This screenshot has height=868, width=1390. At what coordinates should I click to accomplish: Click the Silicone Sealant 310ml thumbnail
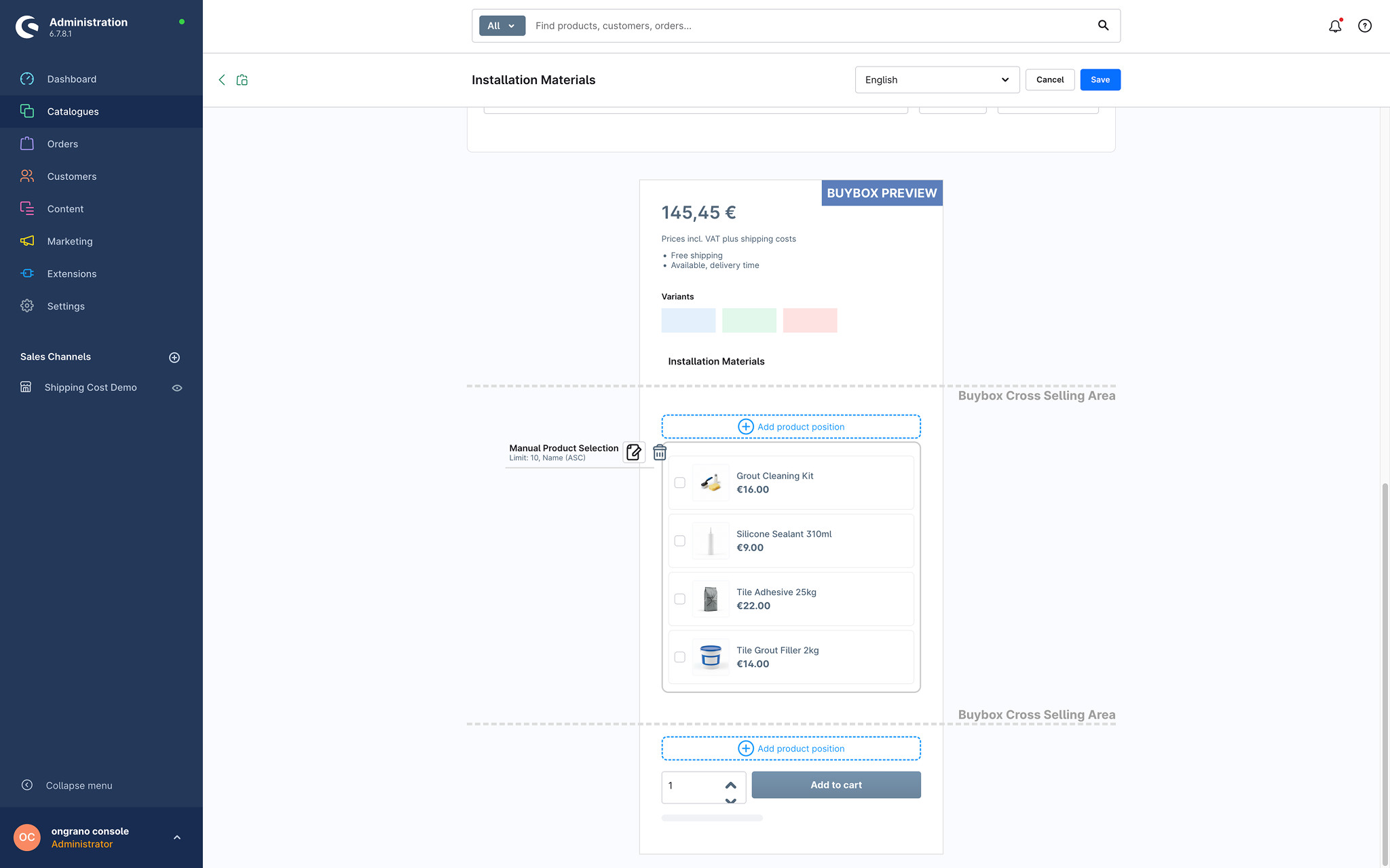pyautogui.click(x=711, y=541)
